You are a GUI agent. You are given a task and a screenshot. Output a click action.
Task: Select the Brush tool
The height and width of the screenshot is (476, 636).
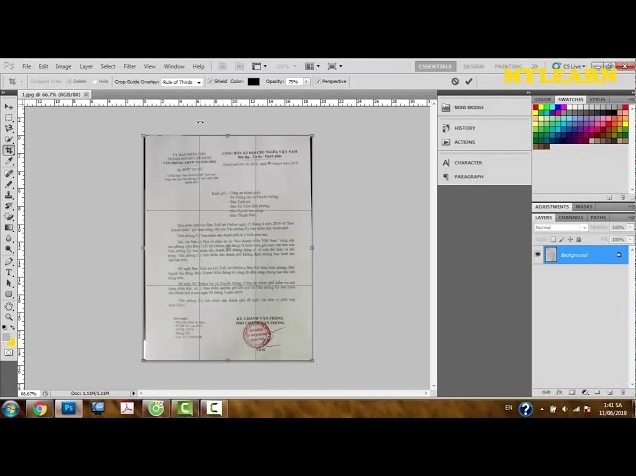(9, 184)
